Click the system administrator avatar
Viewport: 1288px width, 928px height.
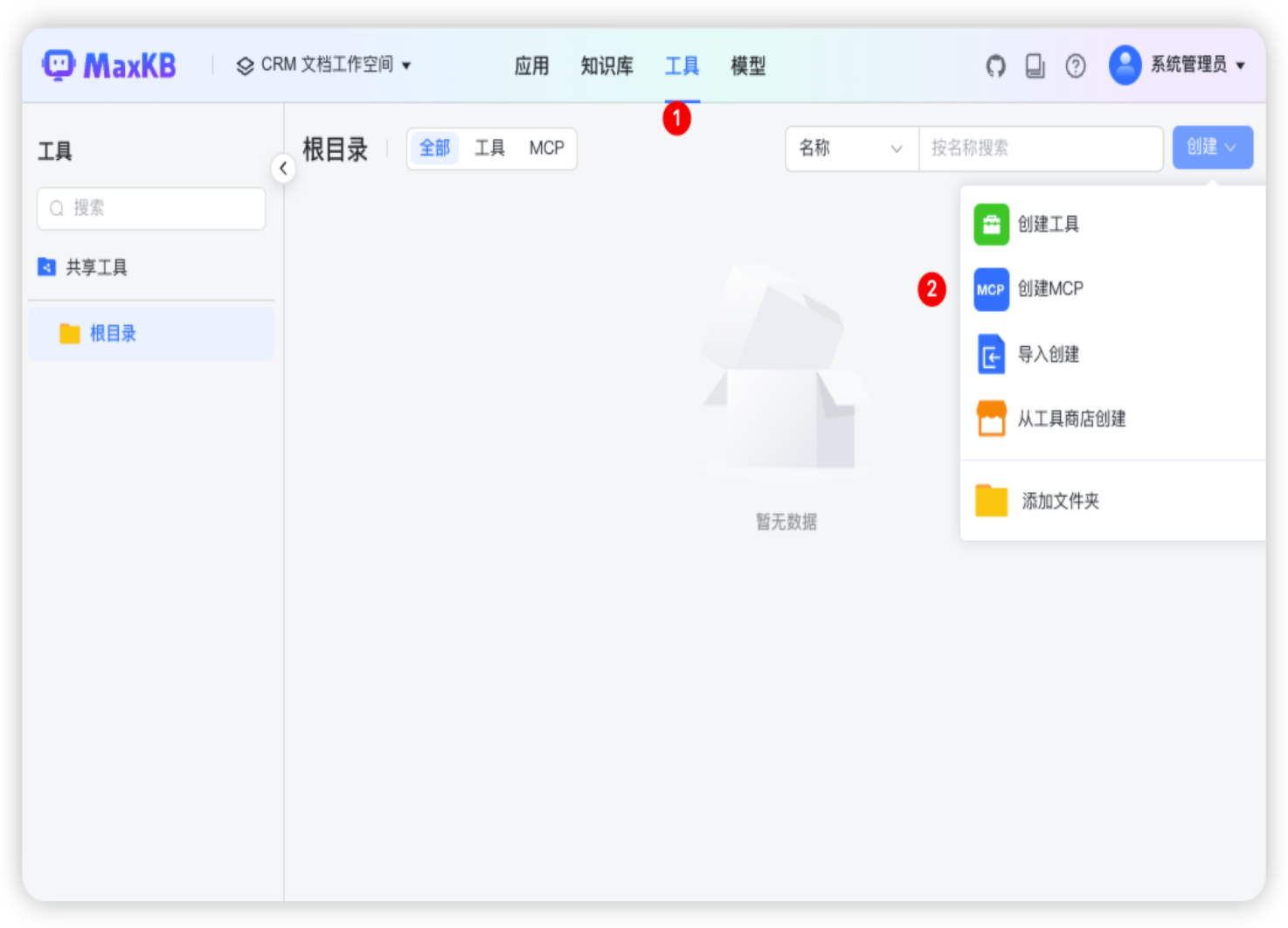pos(1125,65)
